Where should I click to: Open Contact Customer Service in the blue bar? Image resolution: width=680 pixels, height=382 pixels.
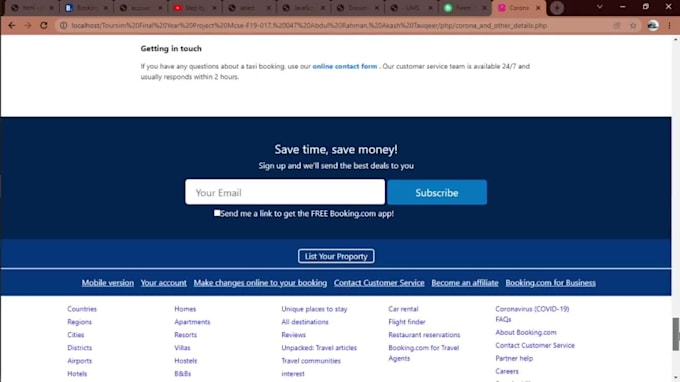click(x=379, y=283)
